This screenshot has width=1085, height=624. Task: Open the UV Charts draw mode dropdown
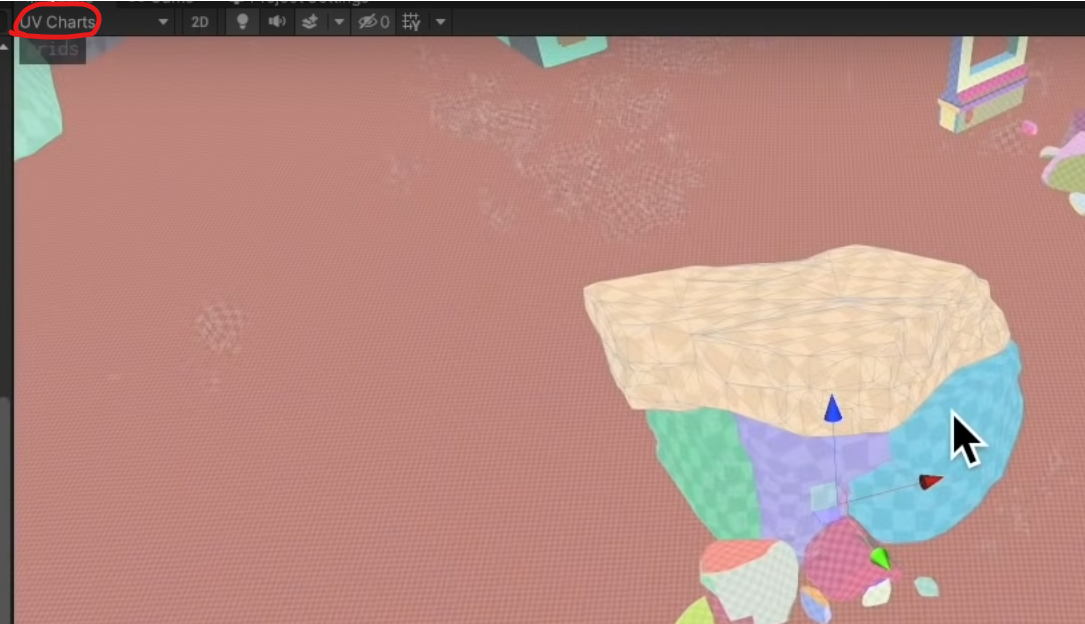click(93, 22)
